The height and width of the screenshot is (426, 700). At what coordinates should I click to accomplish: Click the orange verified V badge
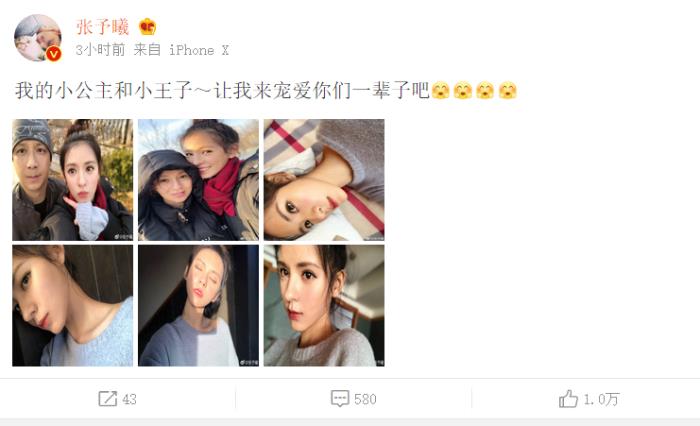coord(54,54)
